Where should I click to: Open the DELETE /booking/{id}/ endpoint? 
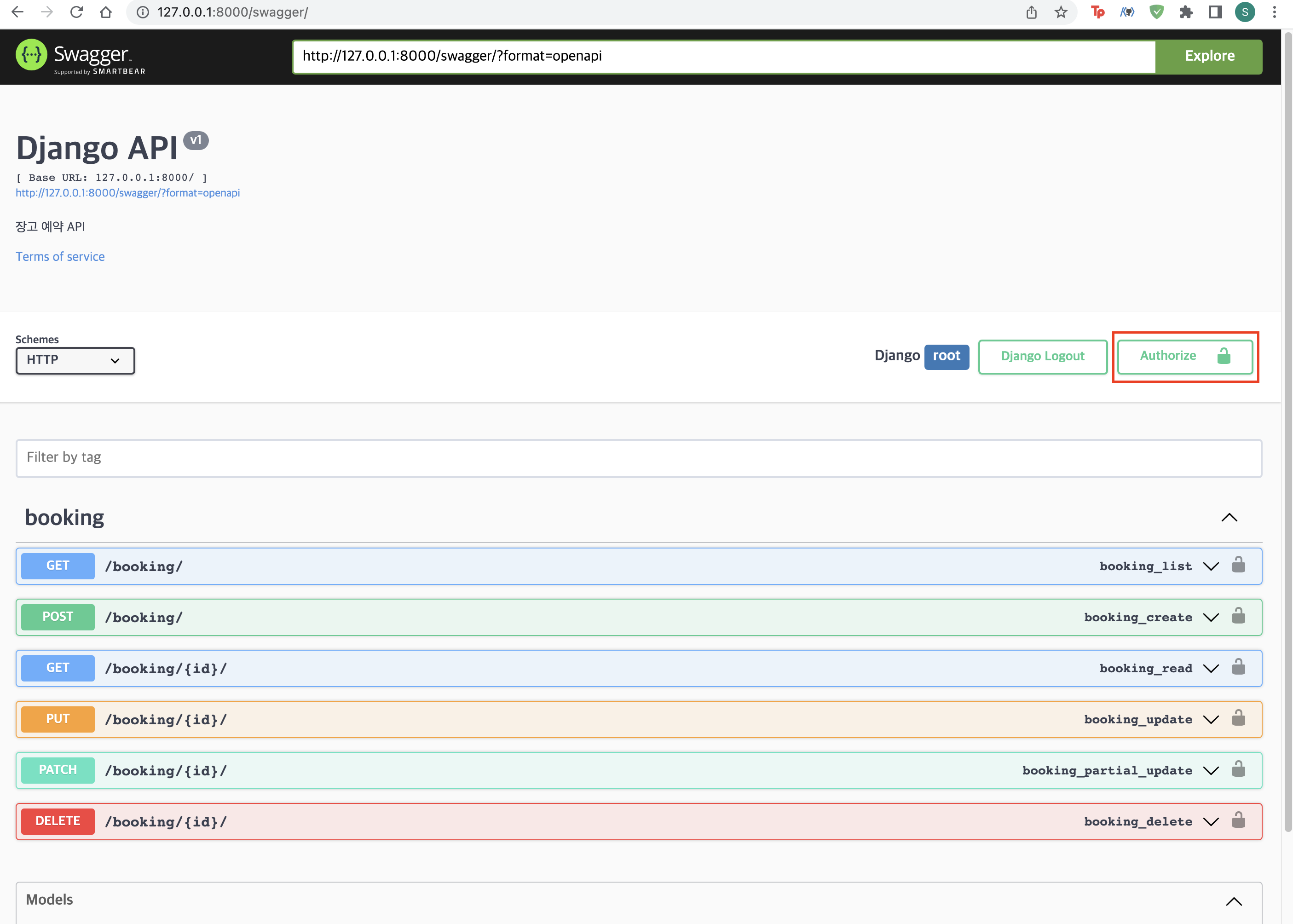click(166, 821)
